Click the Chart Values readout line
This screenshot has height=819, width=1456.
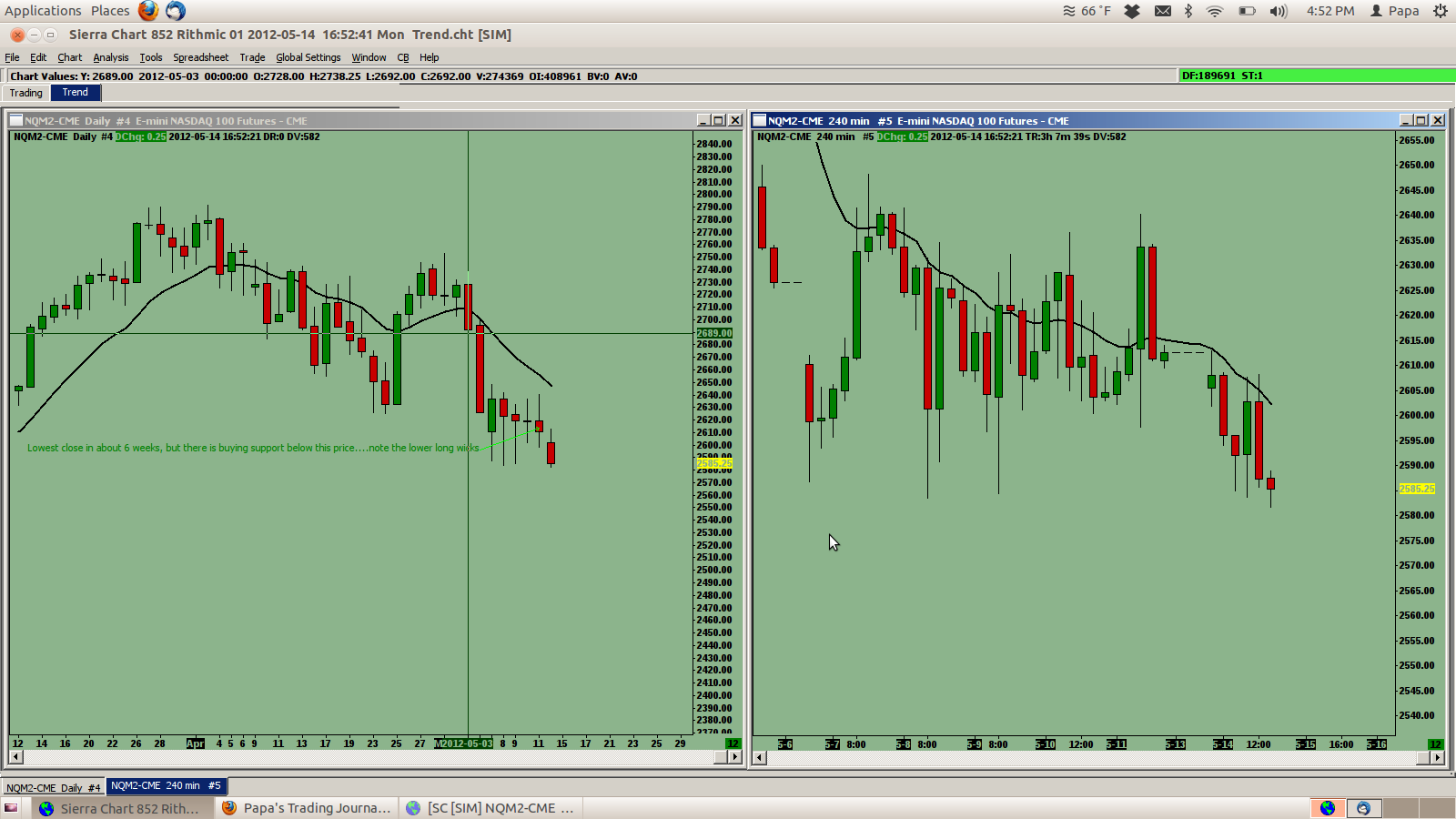point(324,76)
